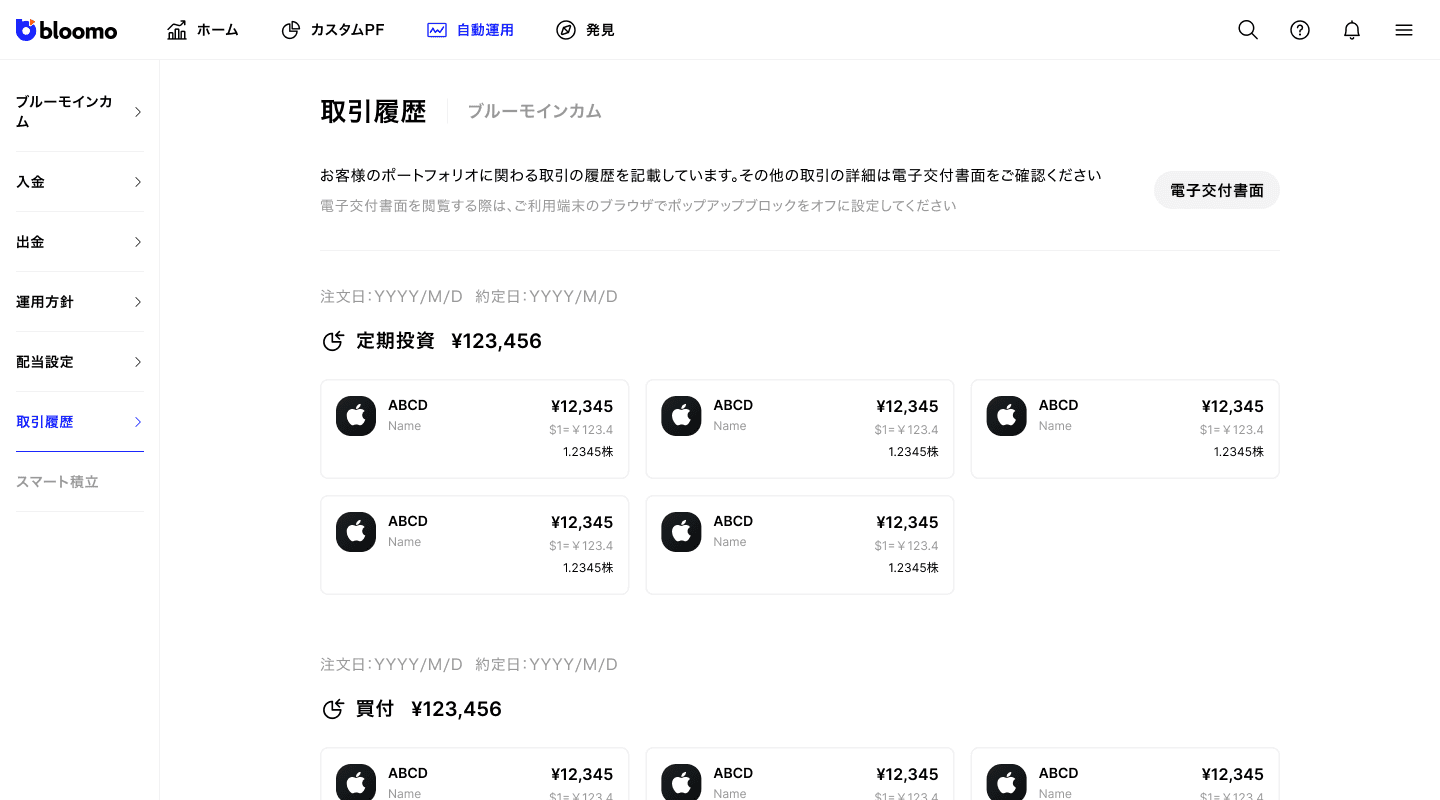1440x800 pixels.
Task: Click the 取引履歴 page heading
Action: pos(373,111)
